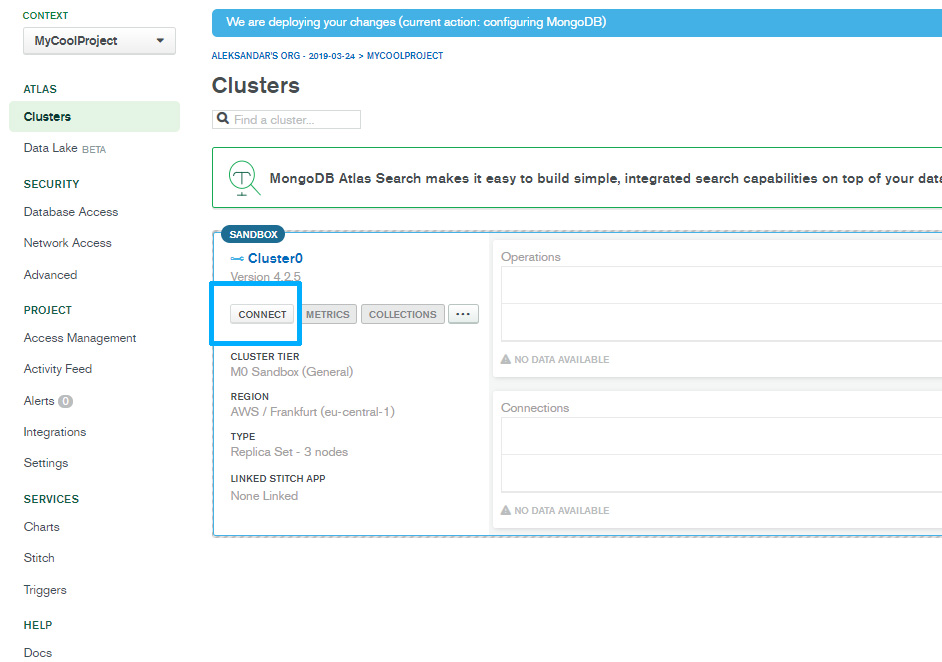Click 'None Linked' Stitch app text

point(264,496)
